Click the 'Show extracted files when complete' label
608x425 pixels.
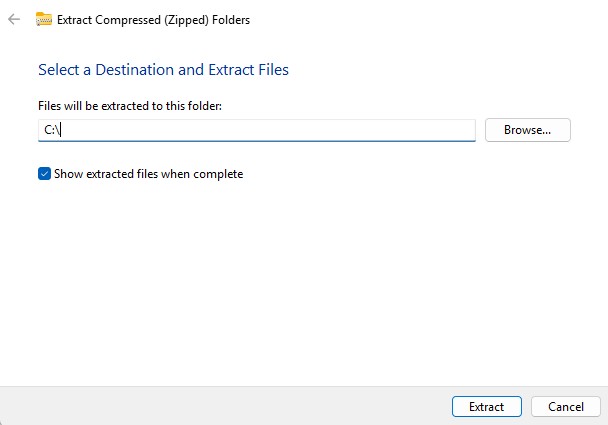click(149, 174)
